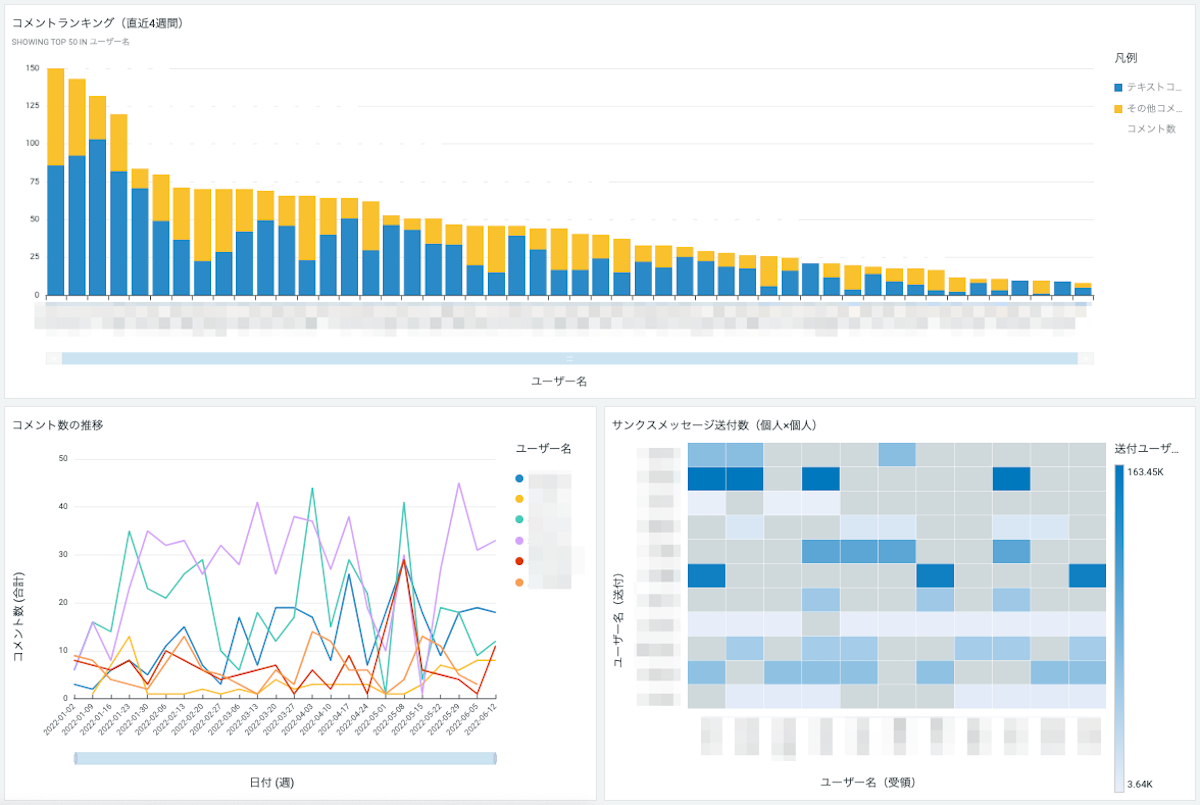Click the 100 y-axis value
Viewport: 1200px width, 805px height.
click(31, 143)
